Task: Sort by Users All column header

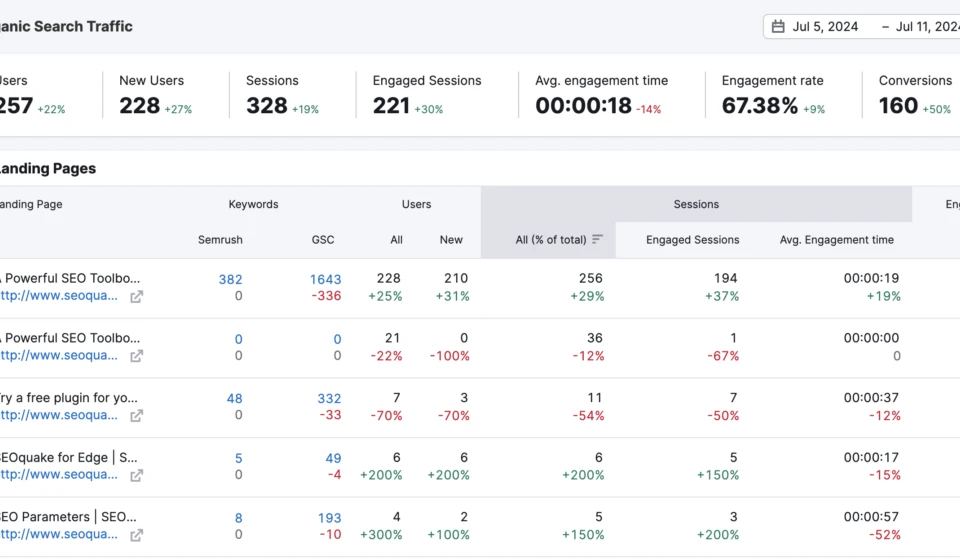Action: pyautogui.click(x=396, y=240)
